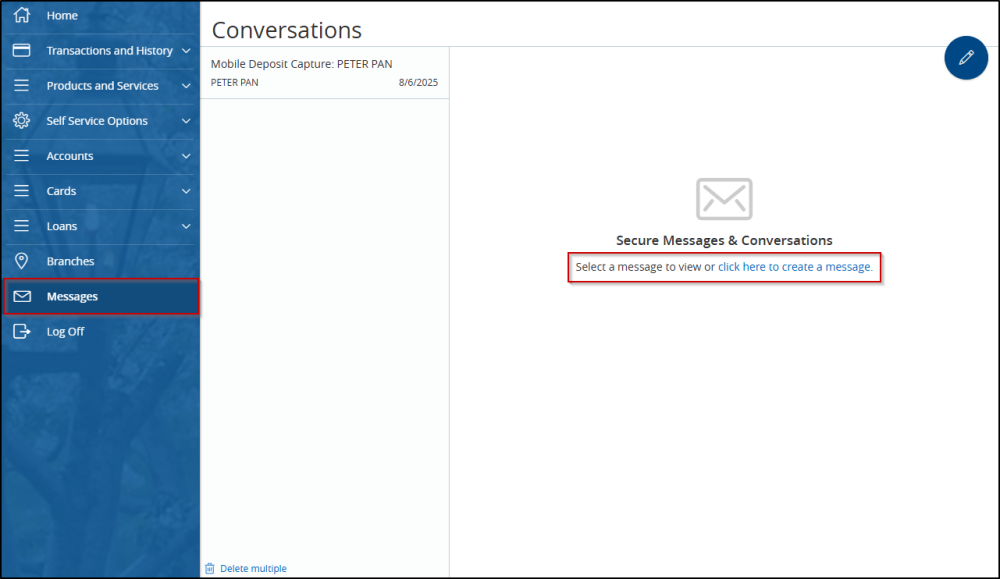
Task: Open the compose message pencil button
Action: 965,58
